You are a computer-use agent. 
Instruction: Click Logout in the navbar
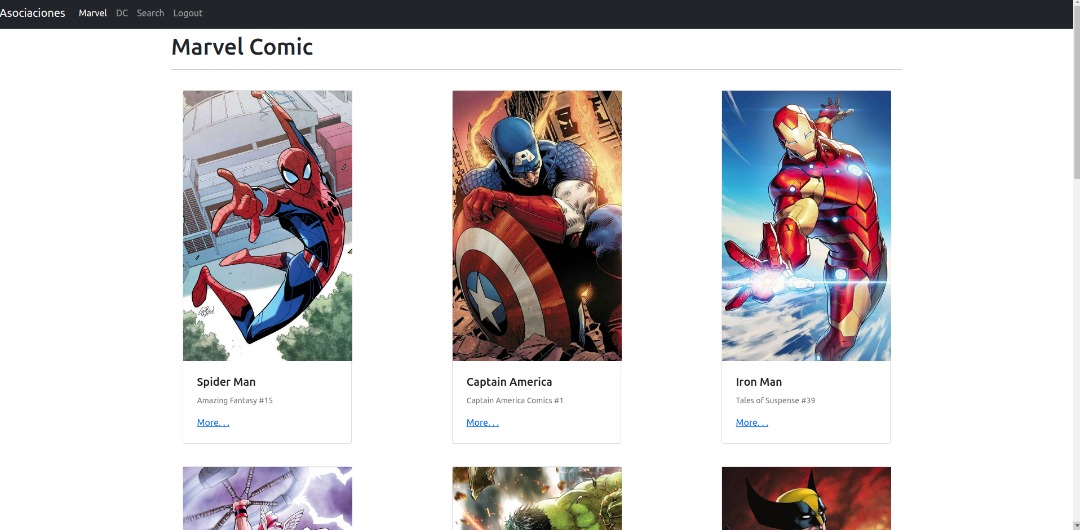pos(187,13)
